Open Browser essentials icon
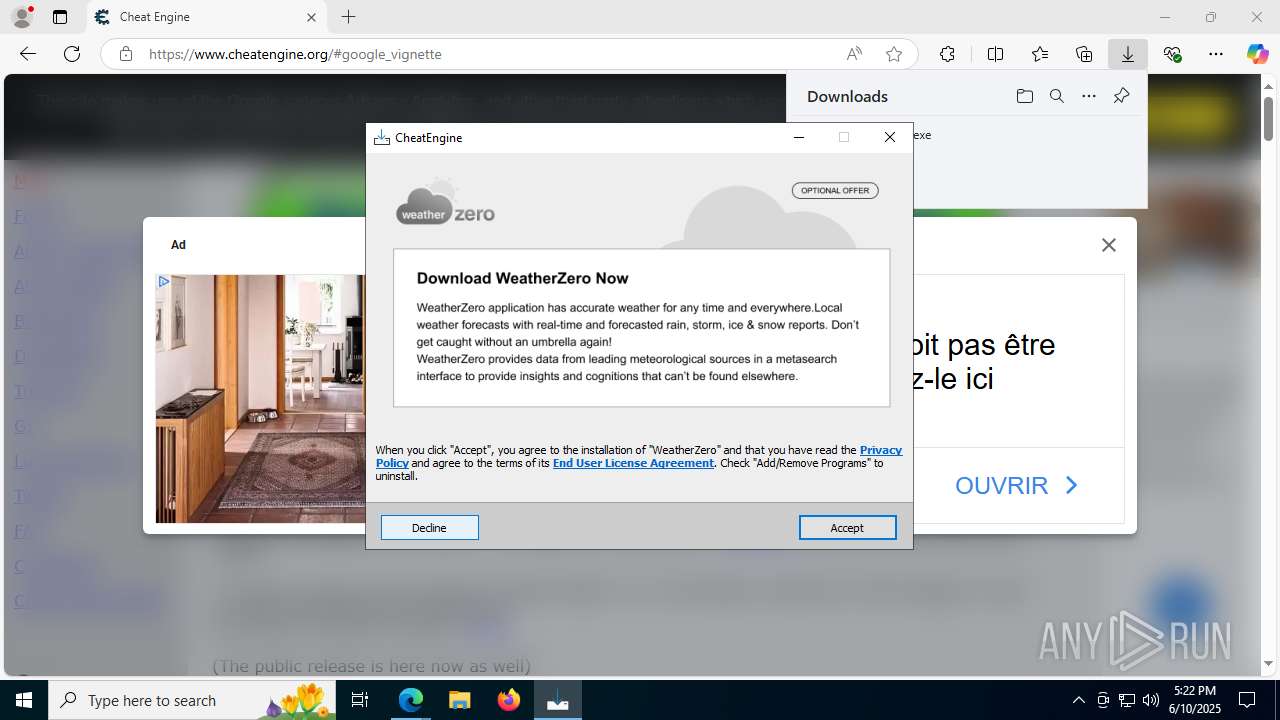1280x720 pixels. (1172, 54)
